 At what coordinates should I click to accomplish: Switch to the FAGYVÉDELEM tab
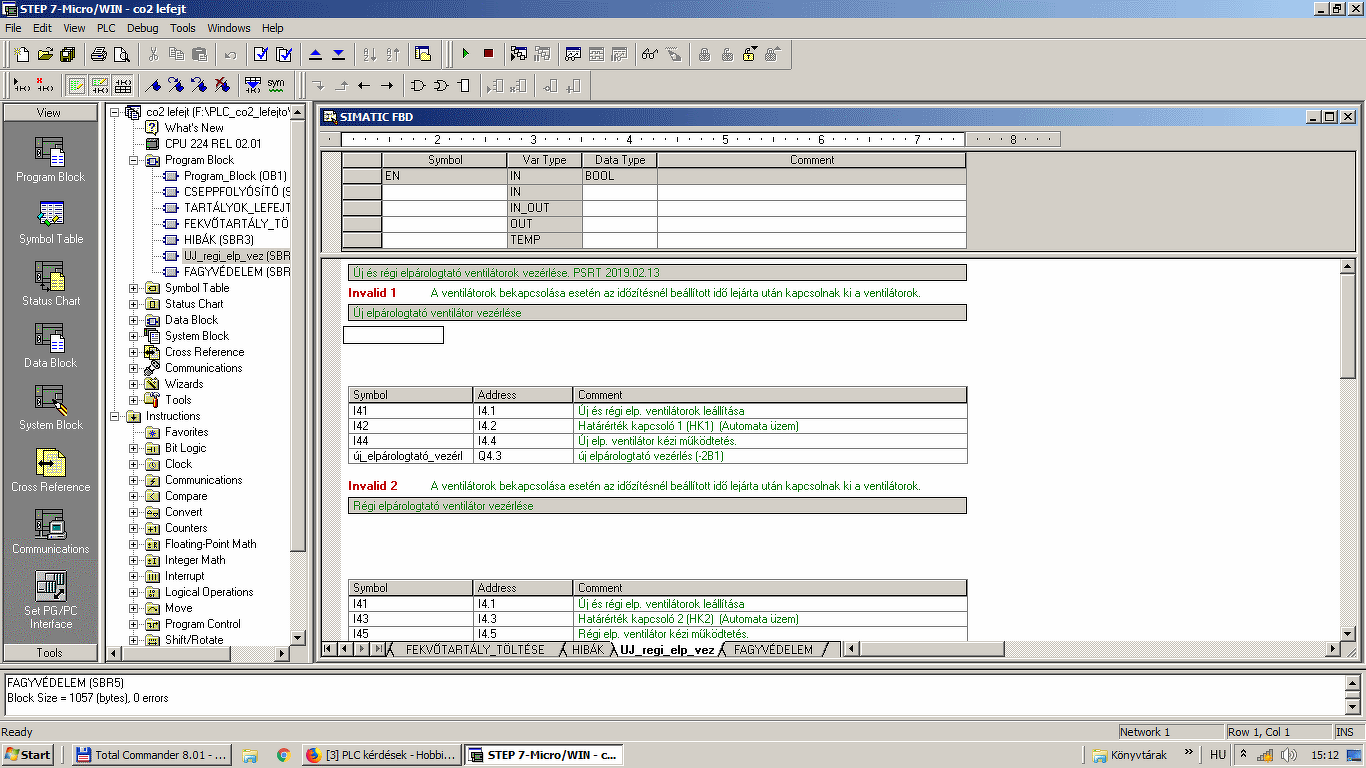click(x=773, y=650)
